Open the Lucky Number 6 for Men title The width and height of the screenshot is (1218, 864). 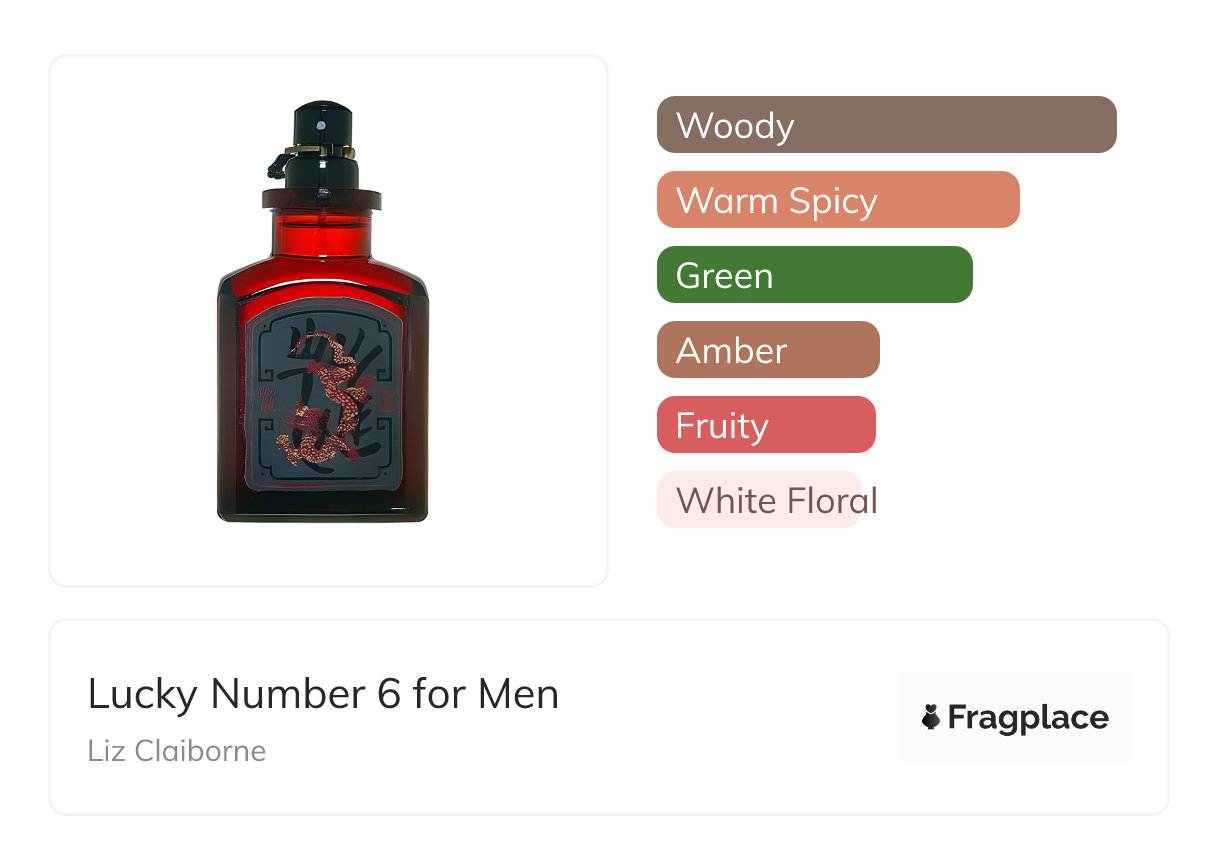point(323,694)
